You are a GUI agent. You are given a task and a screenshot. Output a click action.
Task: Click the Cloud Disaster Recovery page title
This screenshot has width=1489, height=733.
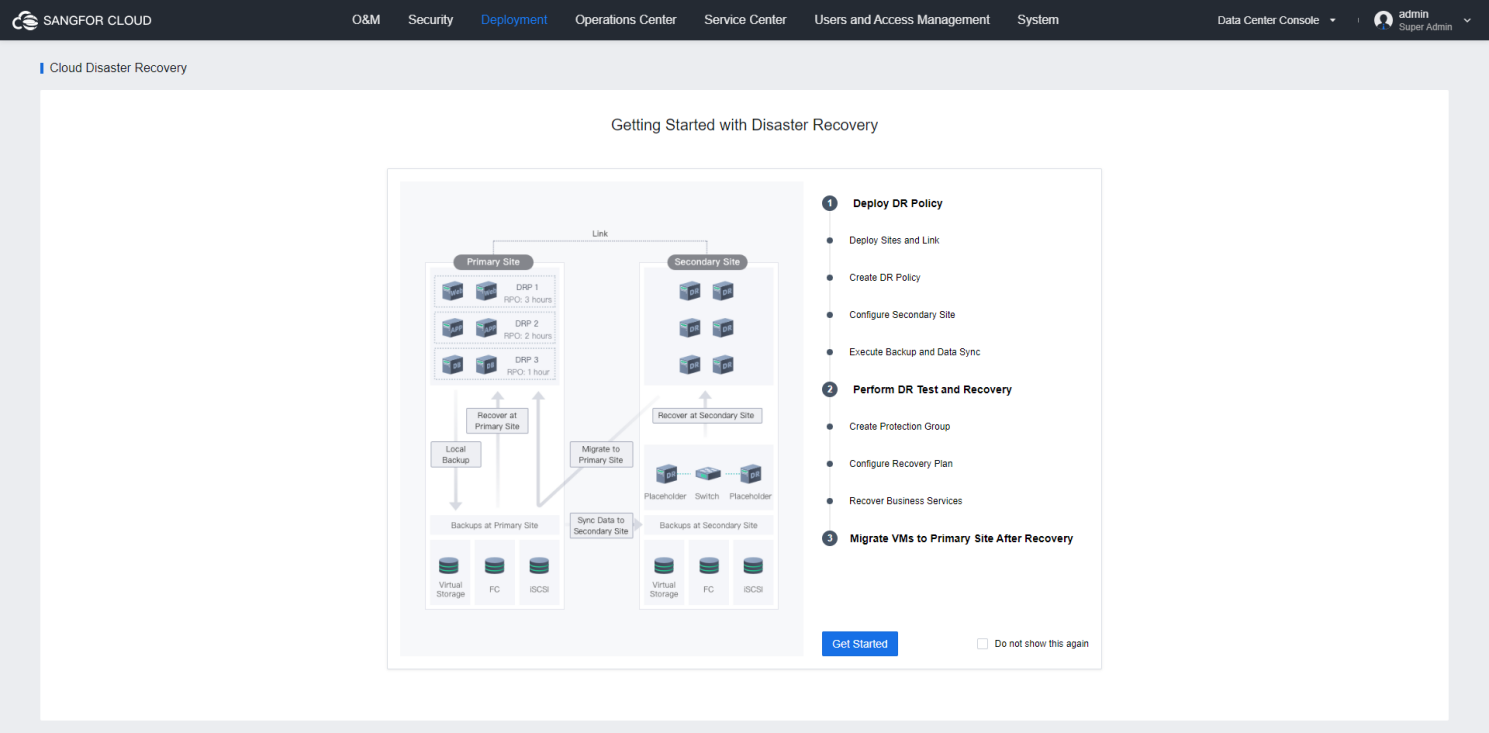118,68
